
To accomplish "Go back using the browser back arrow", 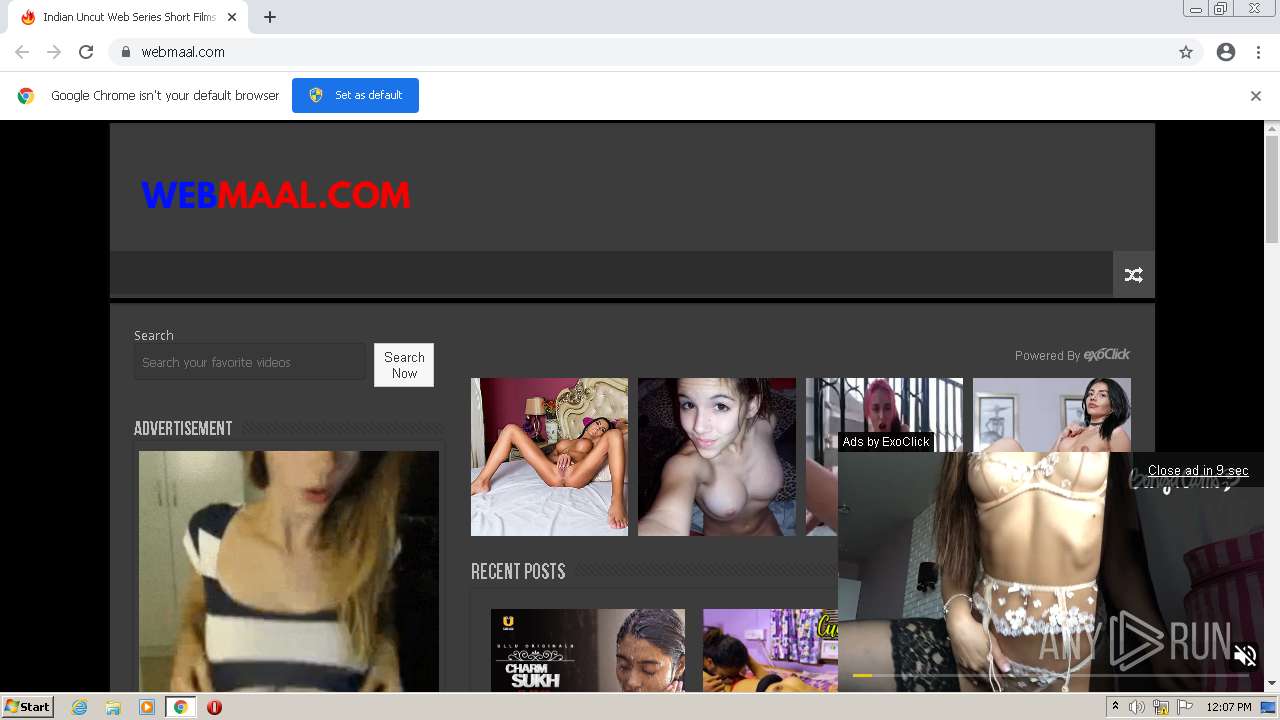I will click(x=22, y=52).
